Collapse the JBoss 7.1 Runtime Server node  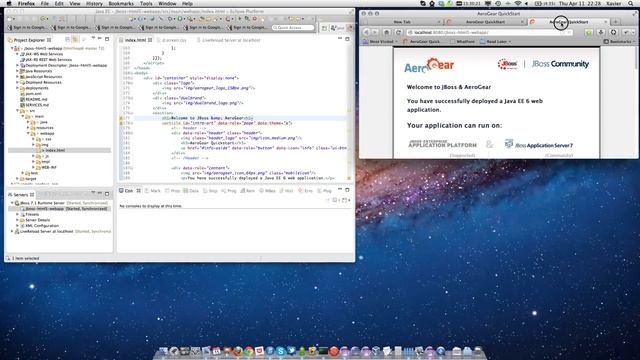[12, 203]
